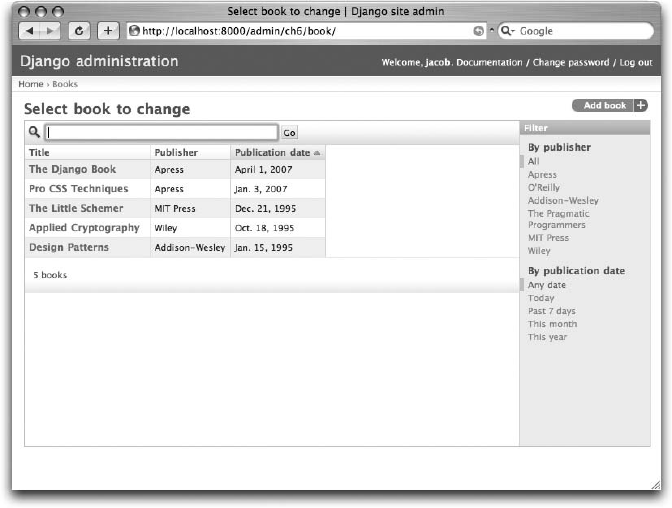This screenshot has width=672, height=508.
Task: Add a bookmark with the plus button
Action: pos(108,31)
